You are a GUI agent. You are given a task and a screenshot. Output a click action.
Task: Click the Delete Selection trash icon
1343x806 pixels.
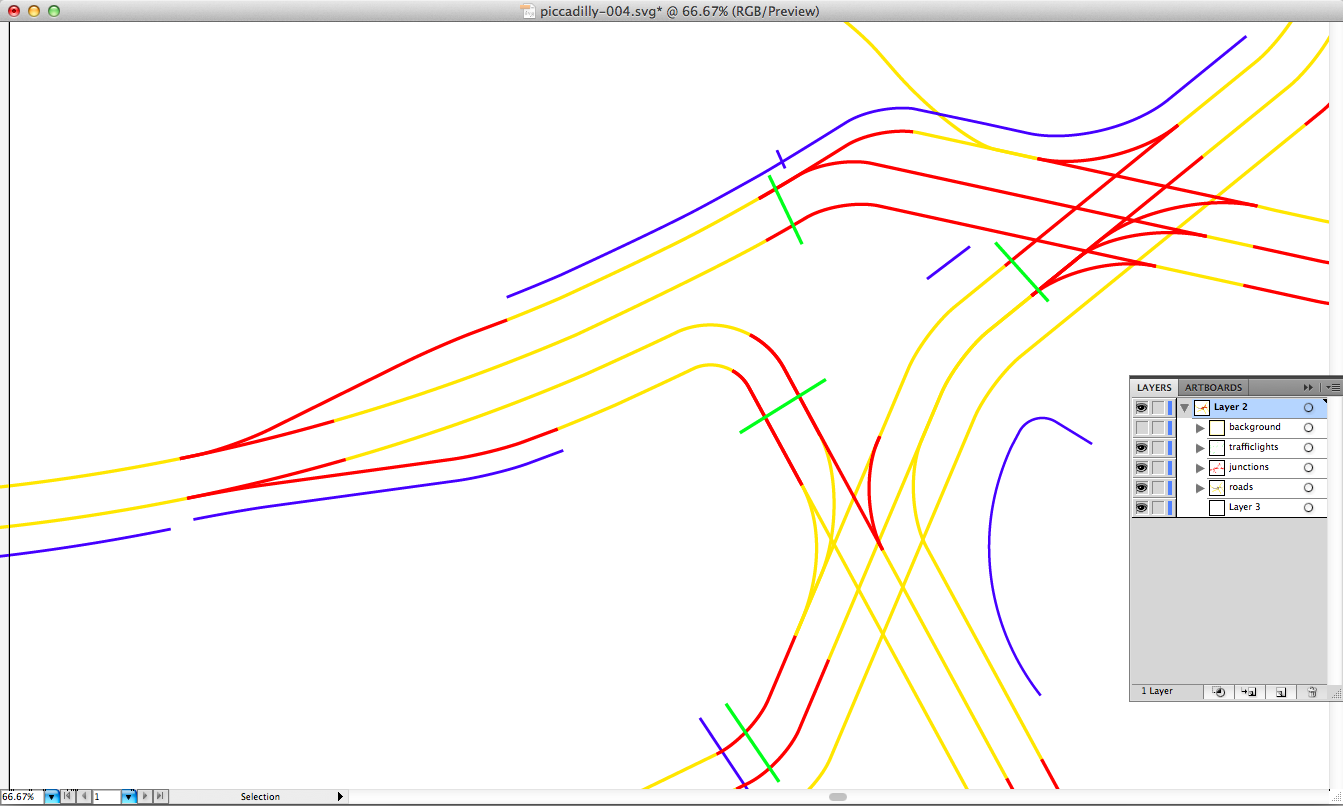point(1312,692)
